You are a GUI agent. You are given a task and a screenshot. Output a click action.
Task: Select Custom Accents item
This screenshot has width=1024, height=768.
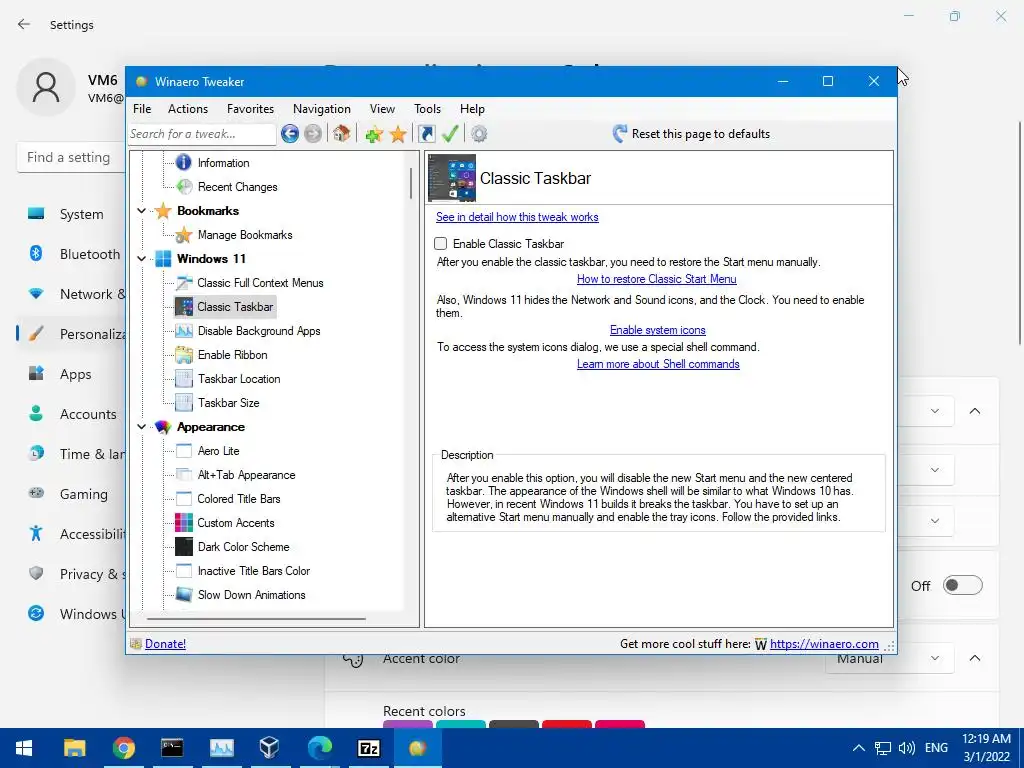(236, 522)
